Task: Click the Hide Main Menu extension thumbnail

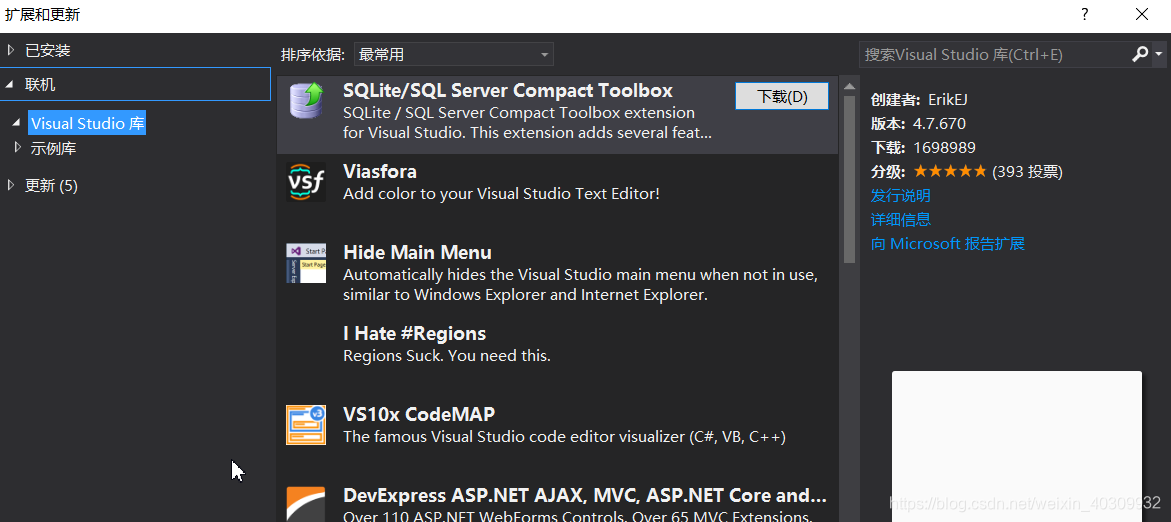Action: click(306, 263)
